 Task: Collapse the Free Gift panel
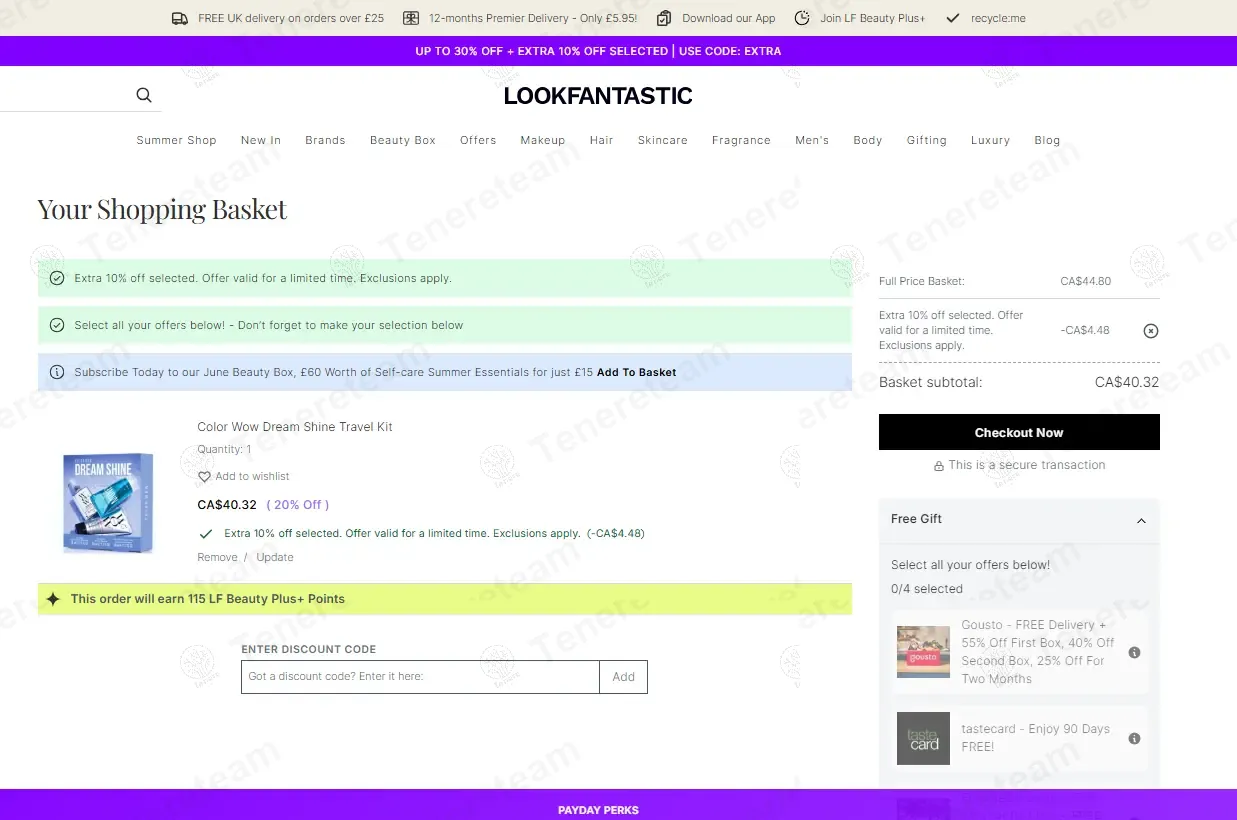1141,520
